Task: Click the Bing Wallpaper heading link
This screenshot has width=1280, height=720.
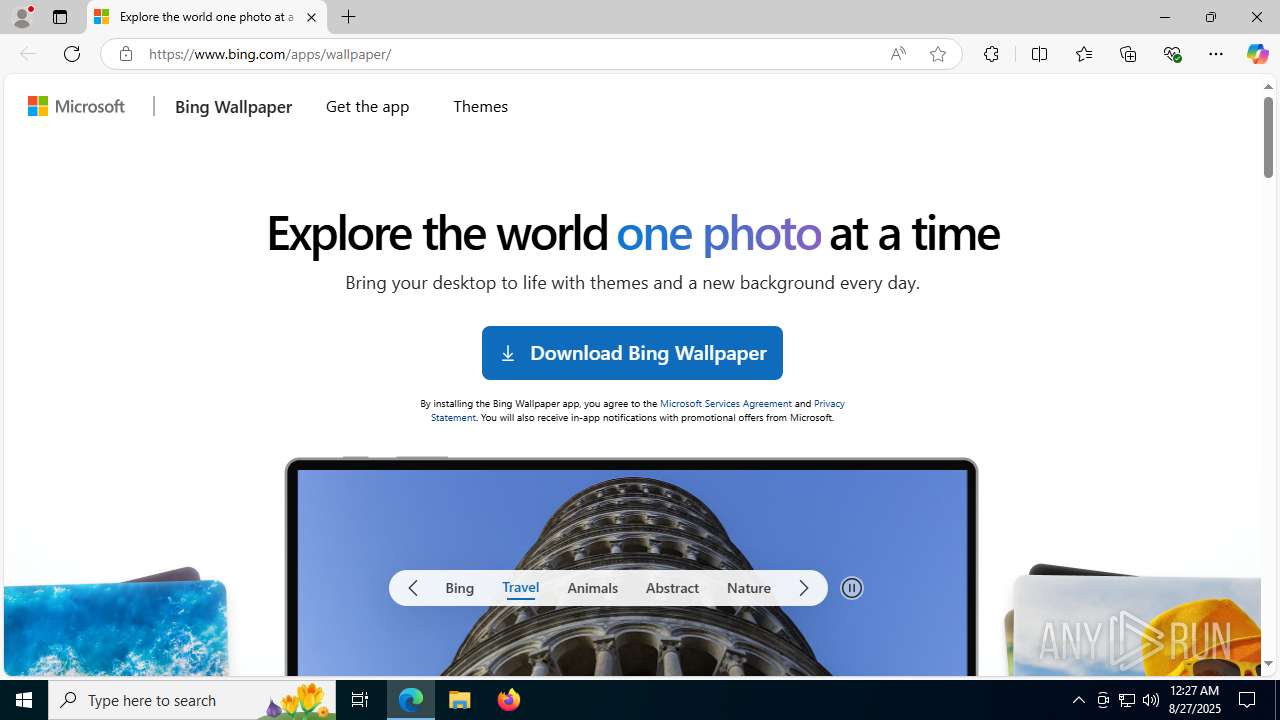Action: pos(233,107)
